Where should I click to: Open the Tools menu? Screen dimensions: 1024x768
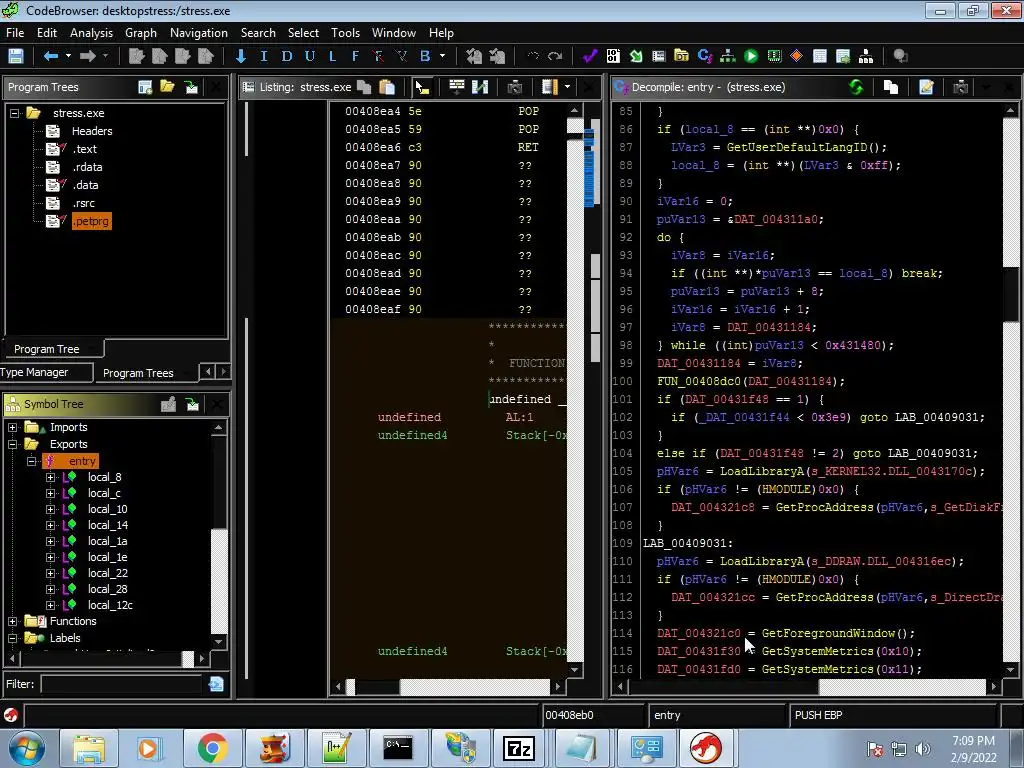pos(345,33)
